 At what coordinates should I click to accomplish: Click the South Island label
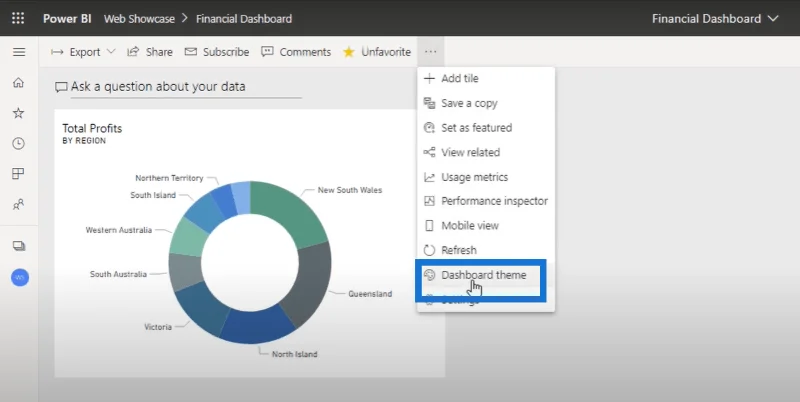click(153, 195)
